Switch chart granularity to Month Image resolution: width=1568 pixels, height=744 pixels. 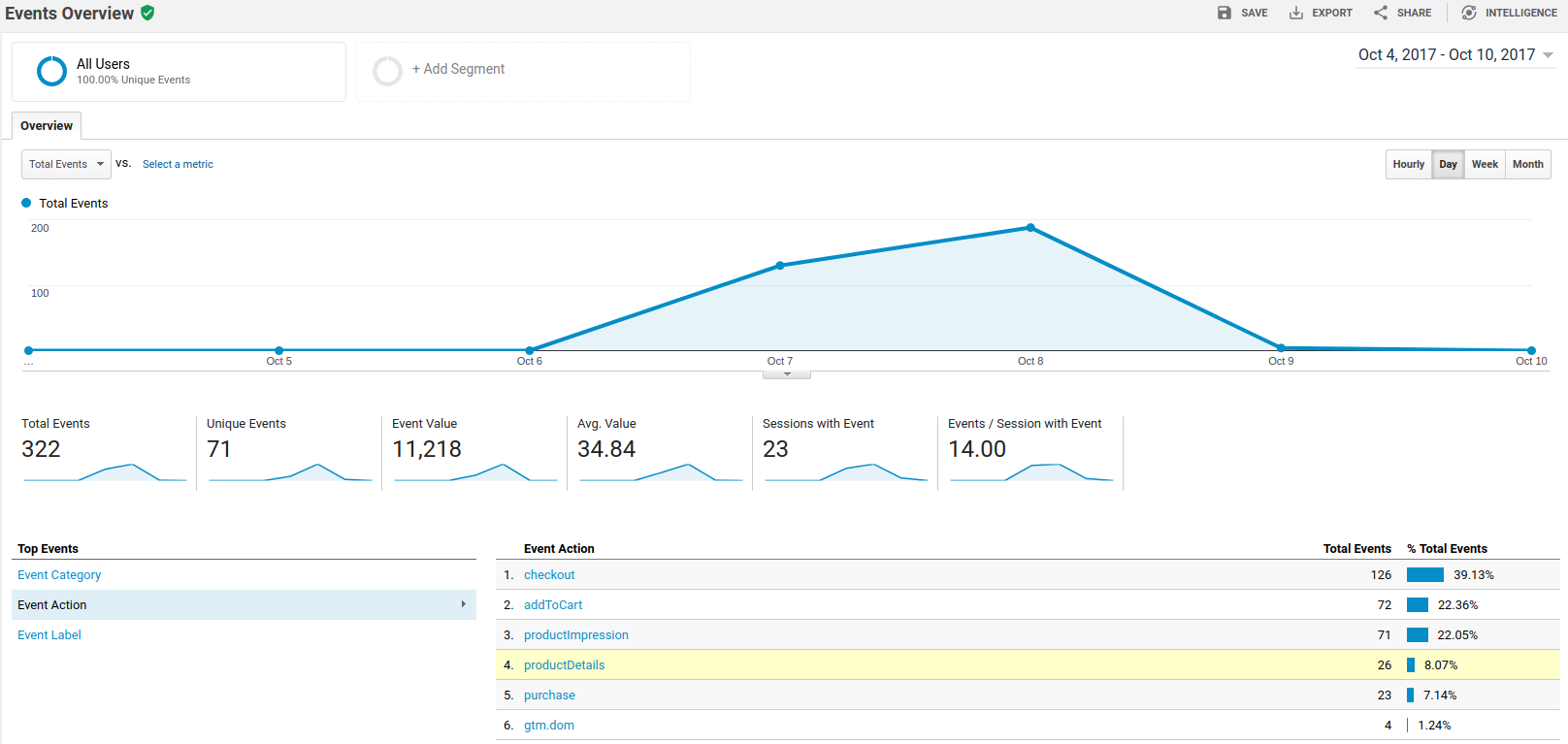pyautogui.click(x=1527, y=164)
